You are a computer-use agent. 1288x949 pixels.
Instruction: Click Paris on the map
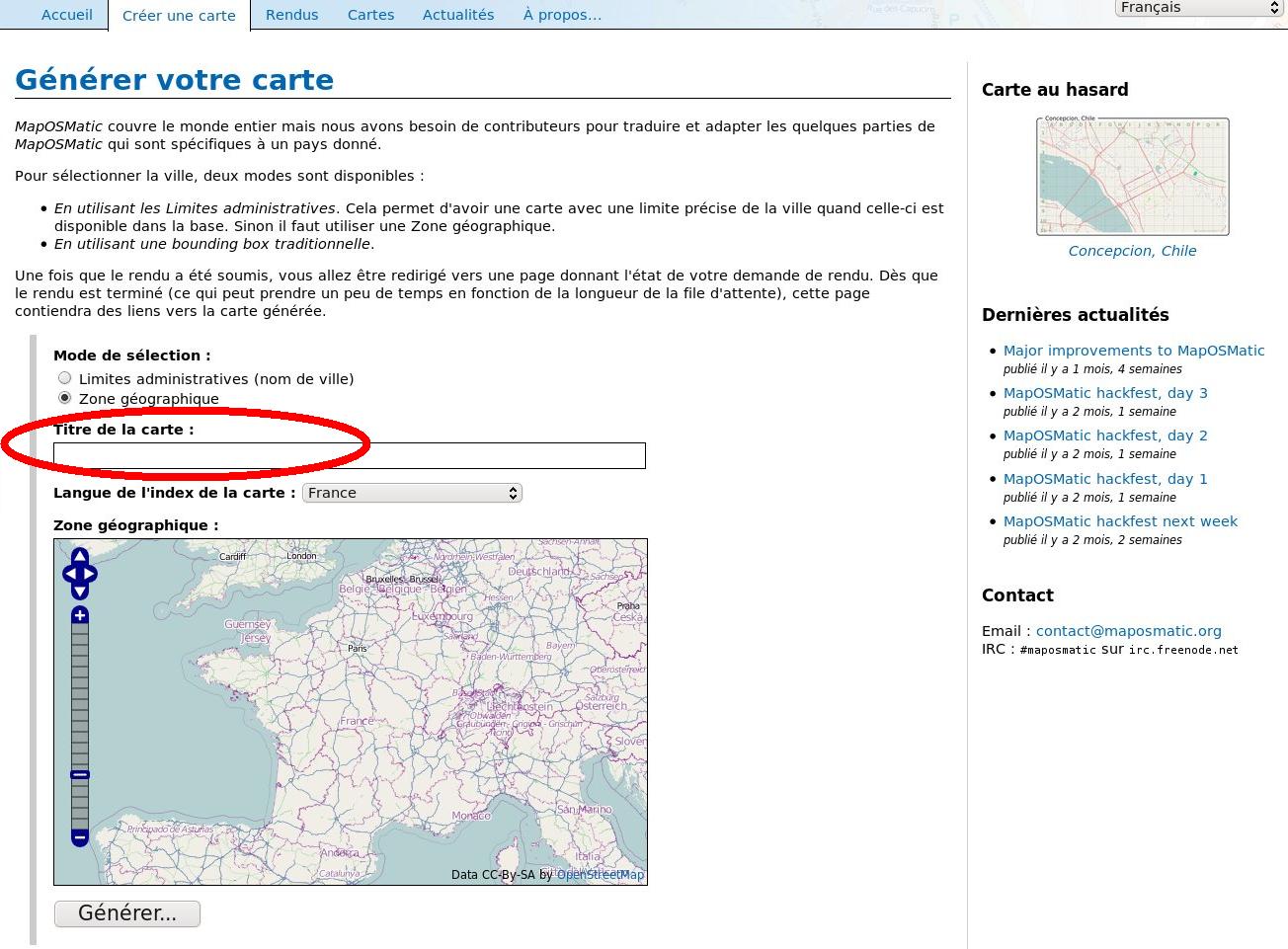coord(358,649)
